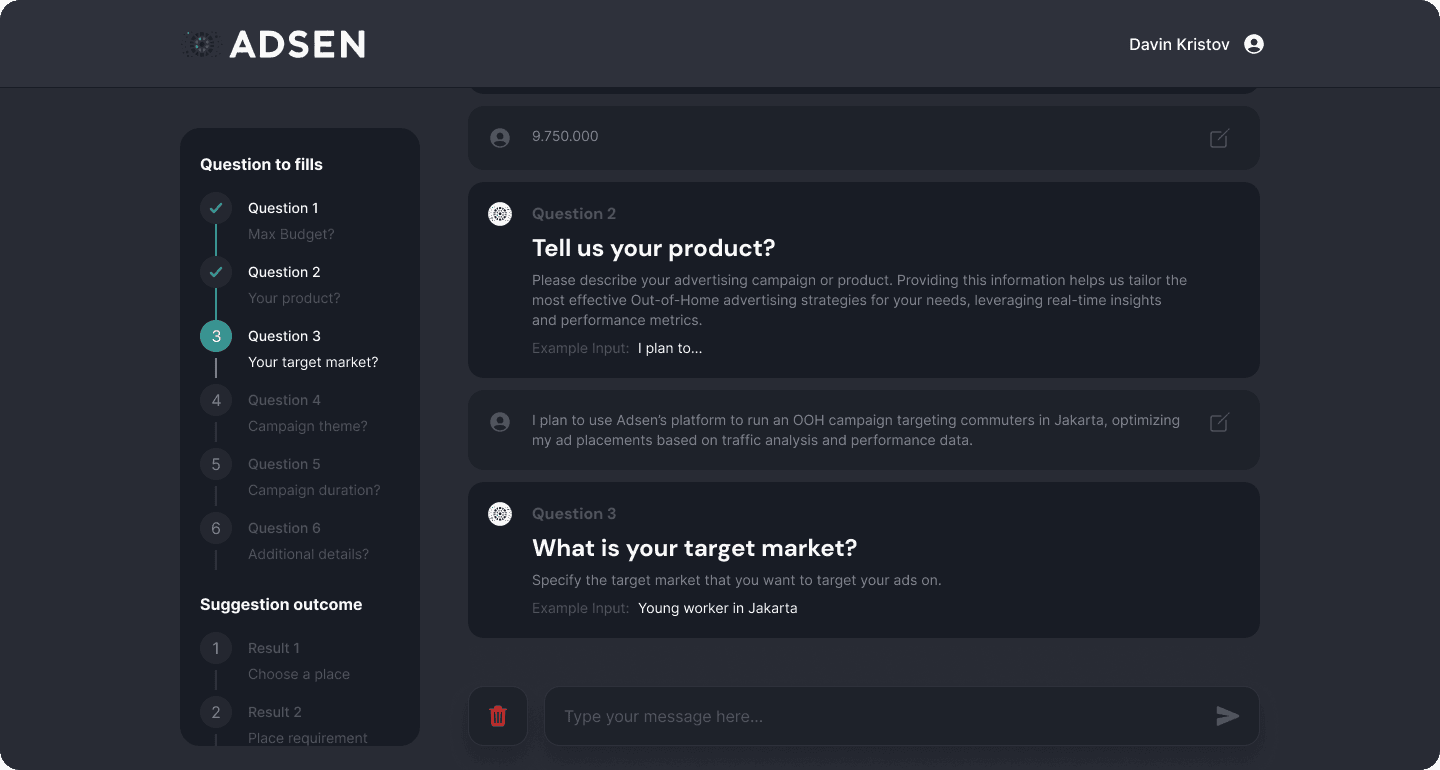
Task: Select step 3 circle in sidebar
Action: pos(216,336)
